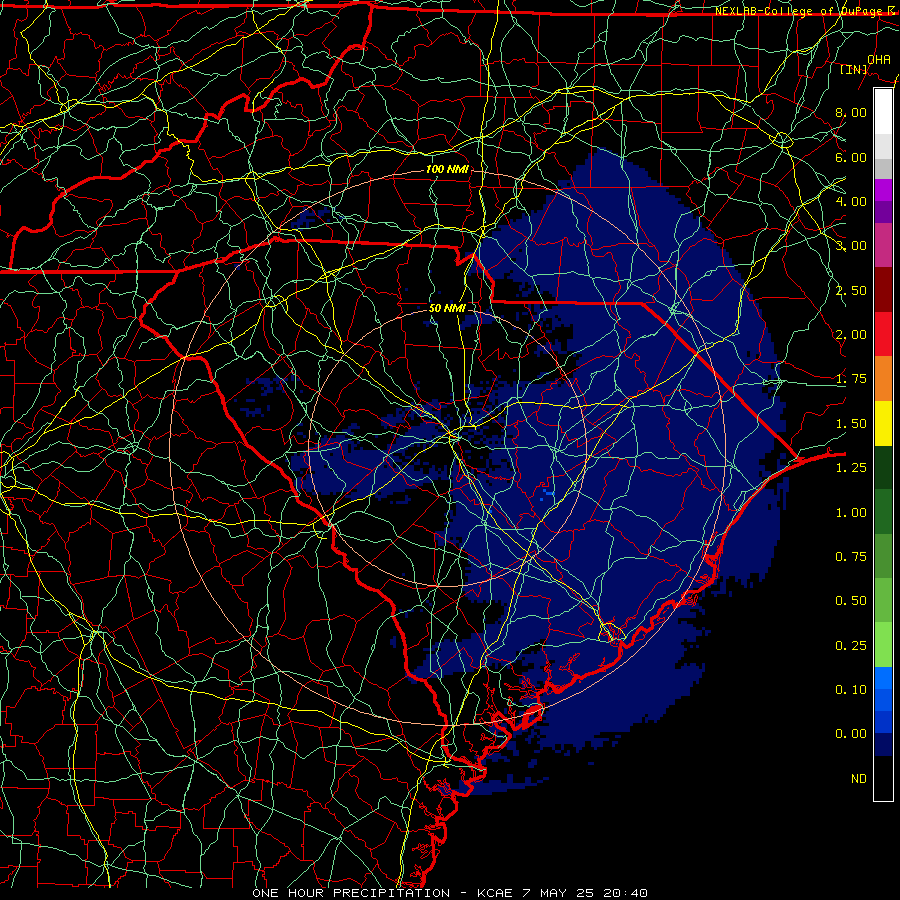Click the 0.75 legend value

tap(851, 557)
